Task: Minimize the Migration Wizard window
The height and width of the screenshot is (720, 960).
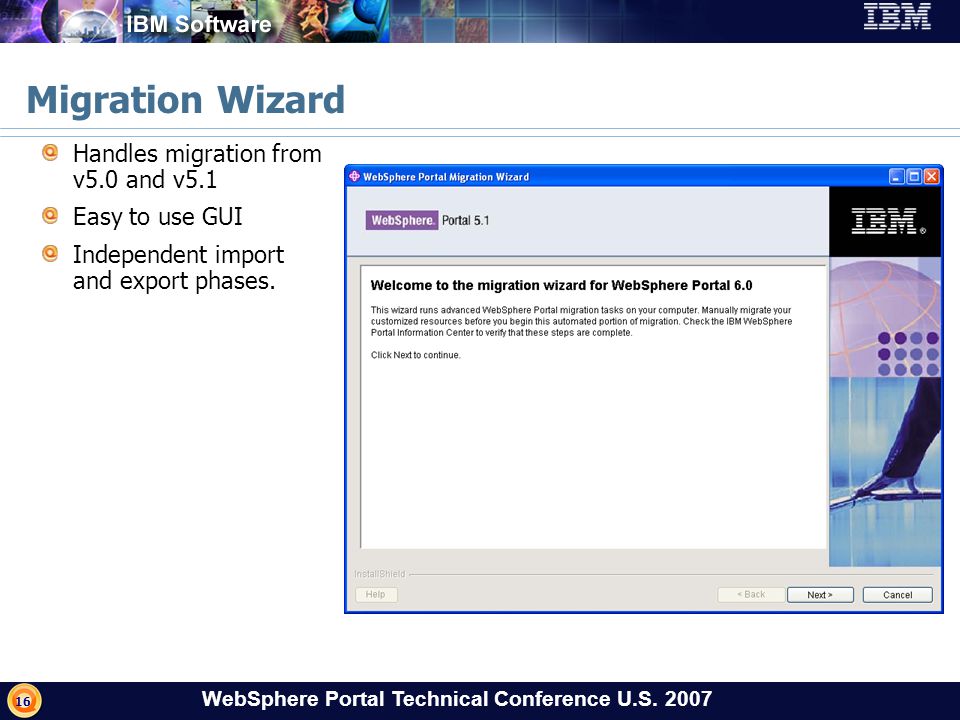Action: (897, 177)
